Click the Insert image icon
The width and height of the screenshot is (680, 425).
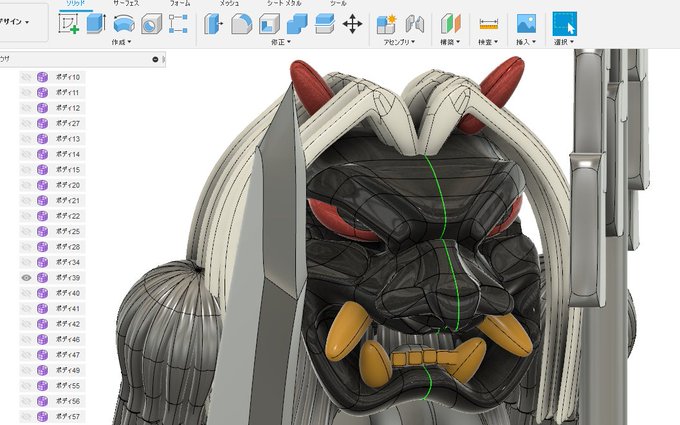pos(526,23)
